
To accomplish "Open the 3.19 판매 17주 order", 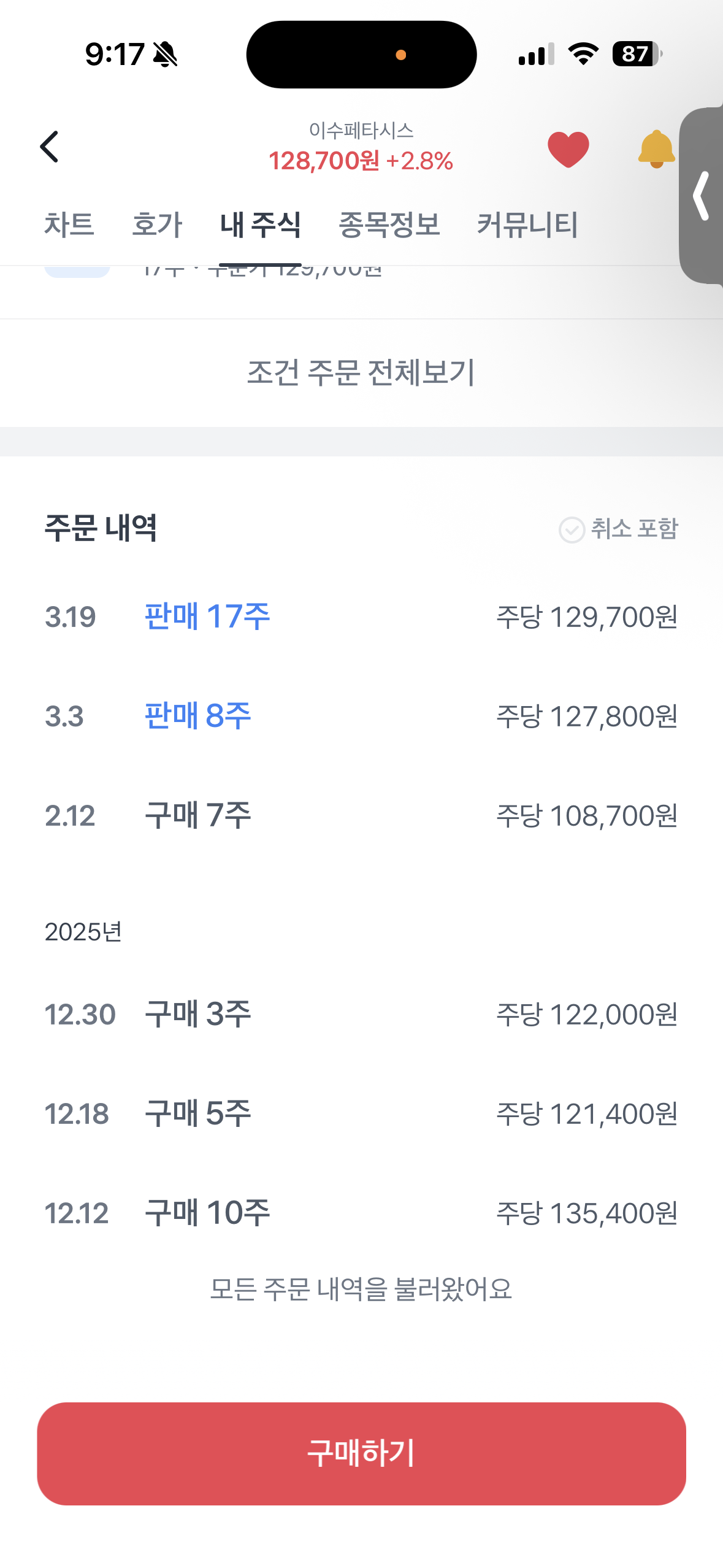I will [361, 617].
